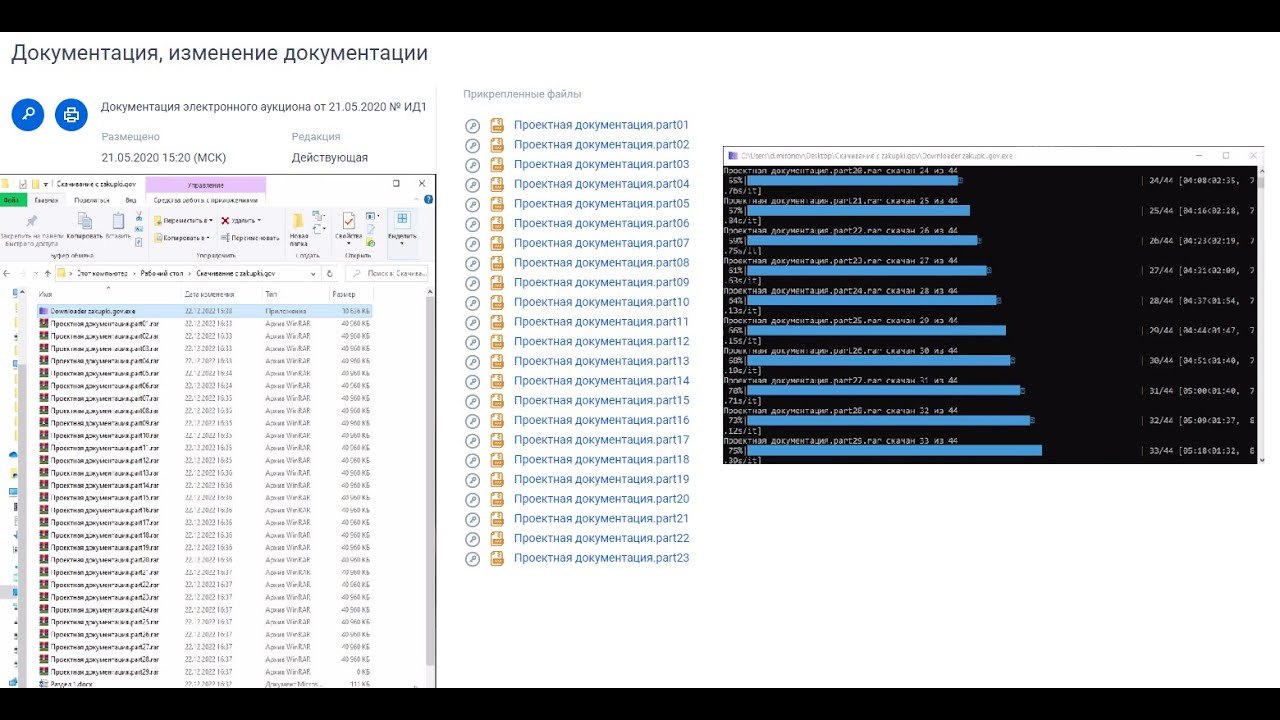1280x720 pixels.
Task: Select Downloader.zakupki.gov.exe row in Explorer
Action: [x=204, y=311]
